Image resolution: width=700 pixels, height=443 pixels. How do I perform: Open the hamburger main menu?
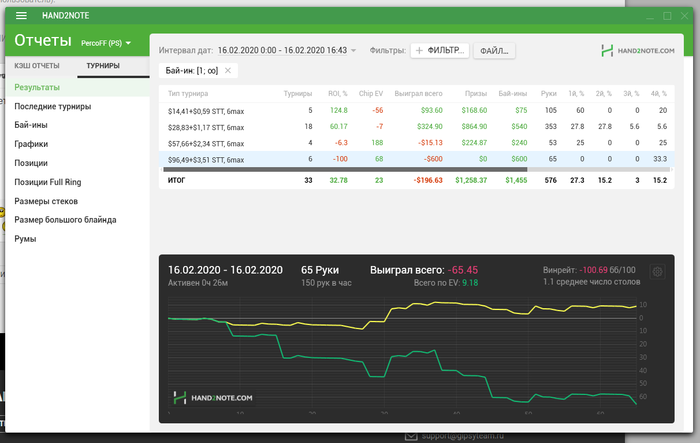tap(21, 16)
